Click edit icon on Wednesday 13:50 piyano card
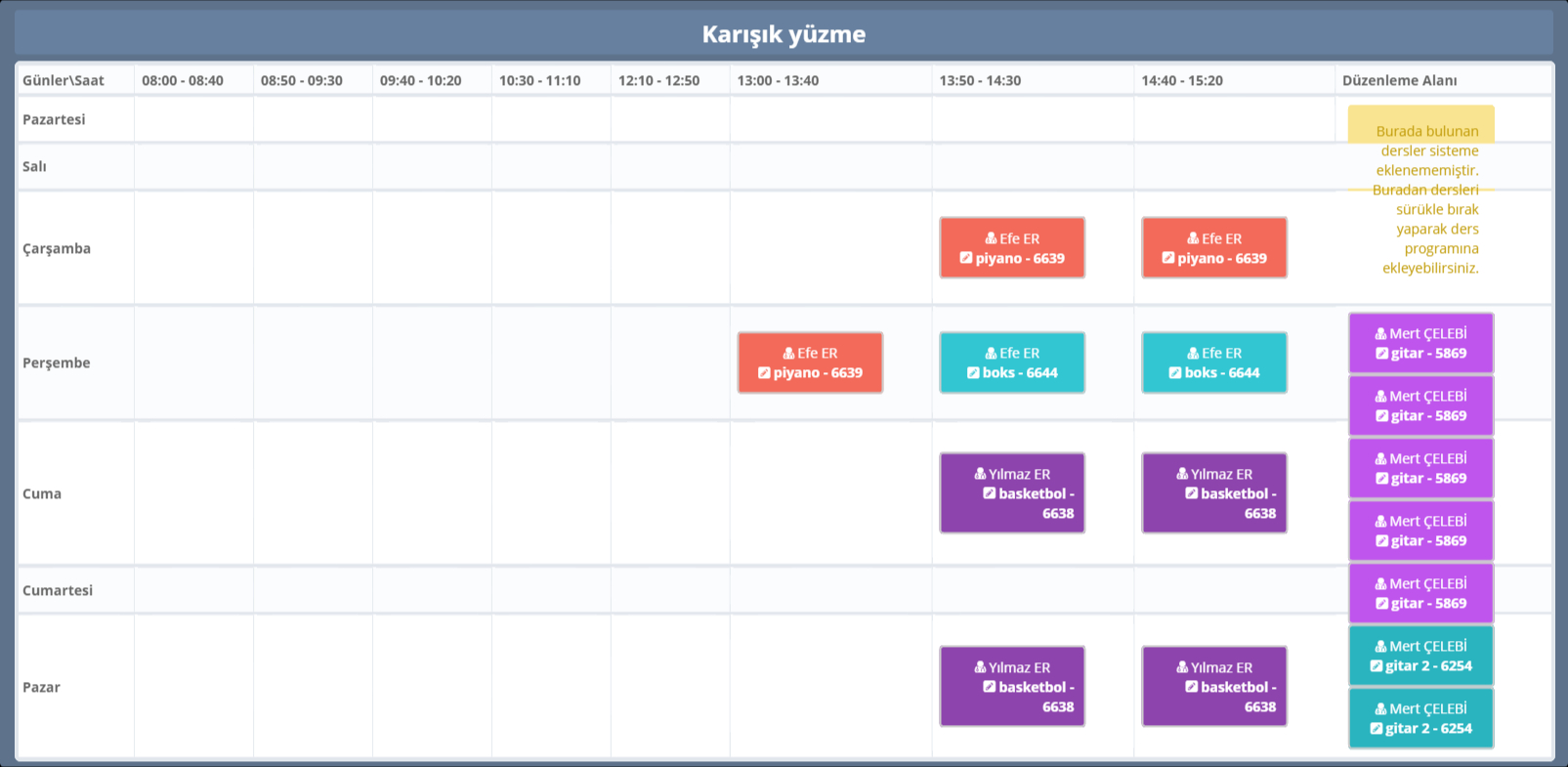 coord(966,259)
